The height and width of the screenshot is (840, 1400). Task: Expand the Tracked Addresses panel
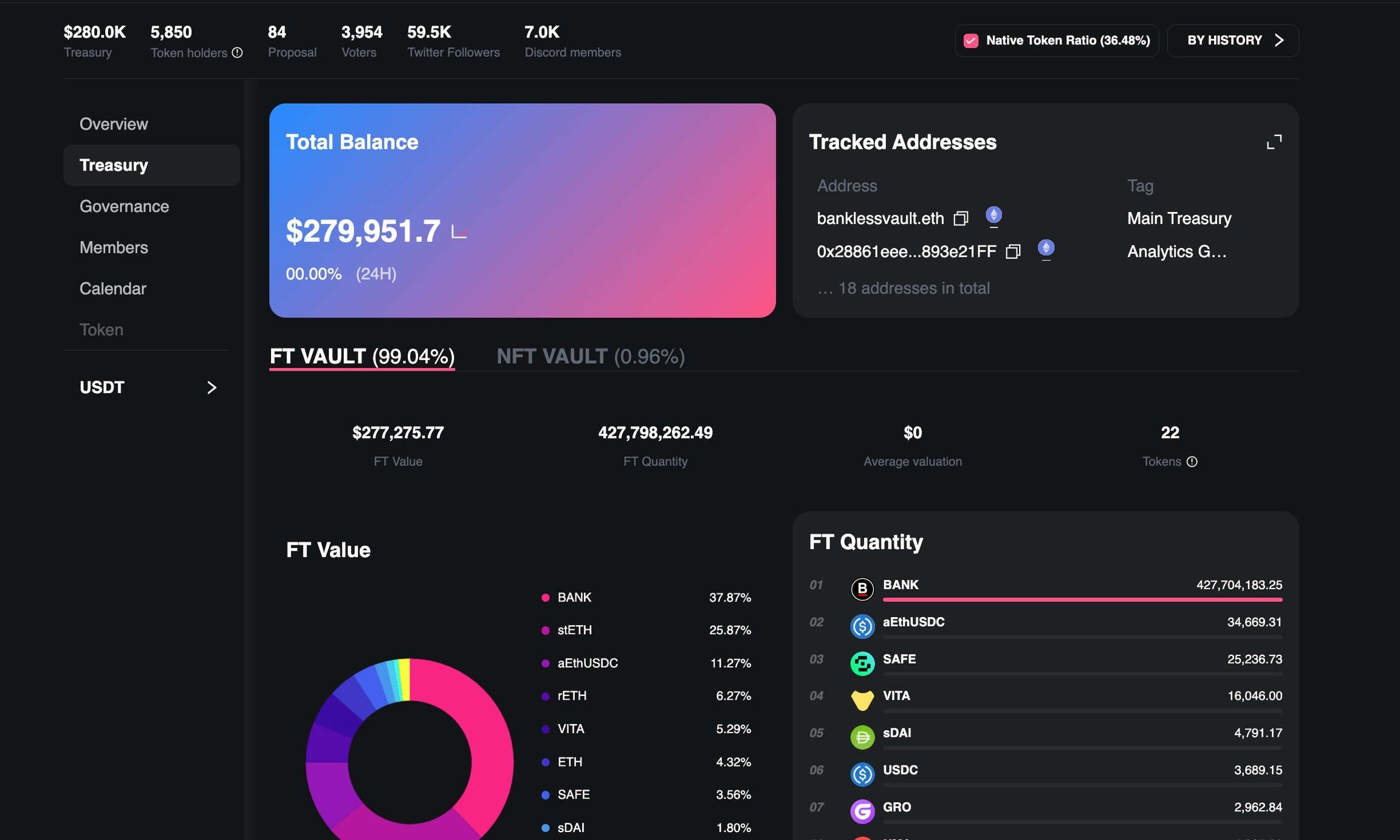(1274, 142)
